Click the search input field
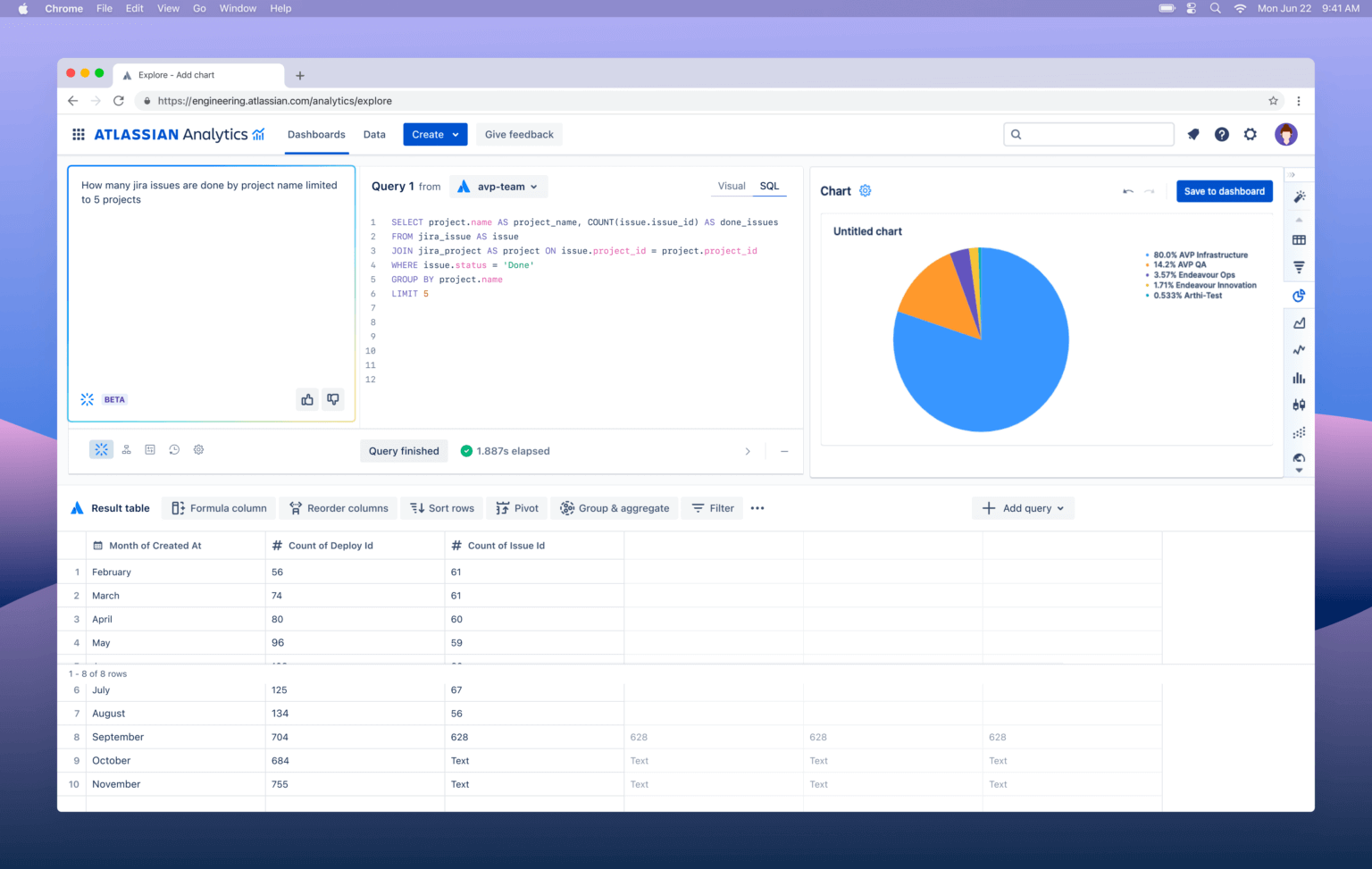 (x=1090, y=135)
